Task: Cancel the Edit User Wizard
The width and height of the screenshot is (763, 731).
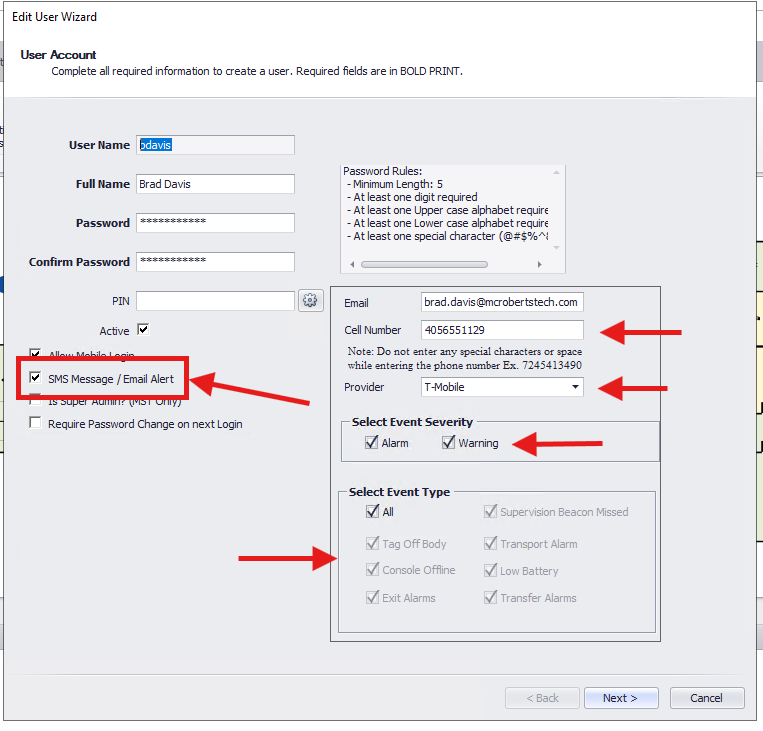Action: [707, 698]
